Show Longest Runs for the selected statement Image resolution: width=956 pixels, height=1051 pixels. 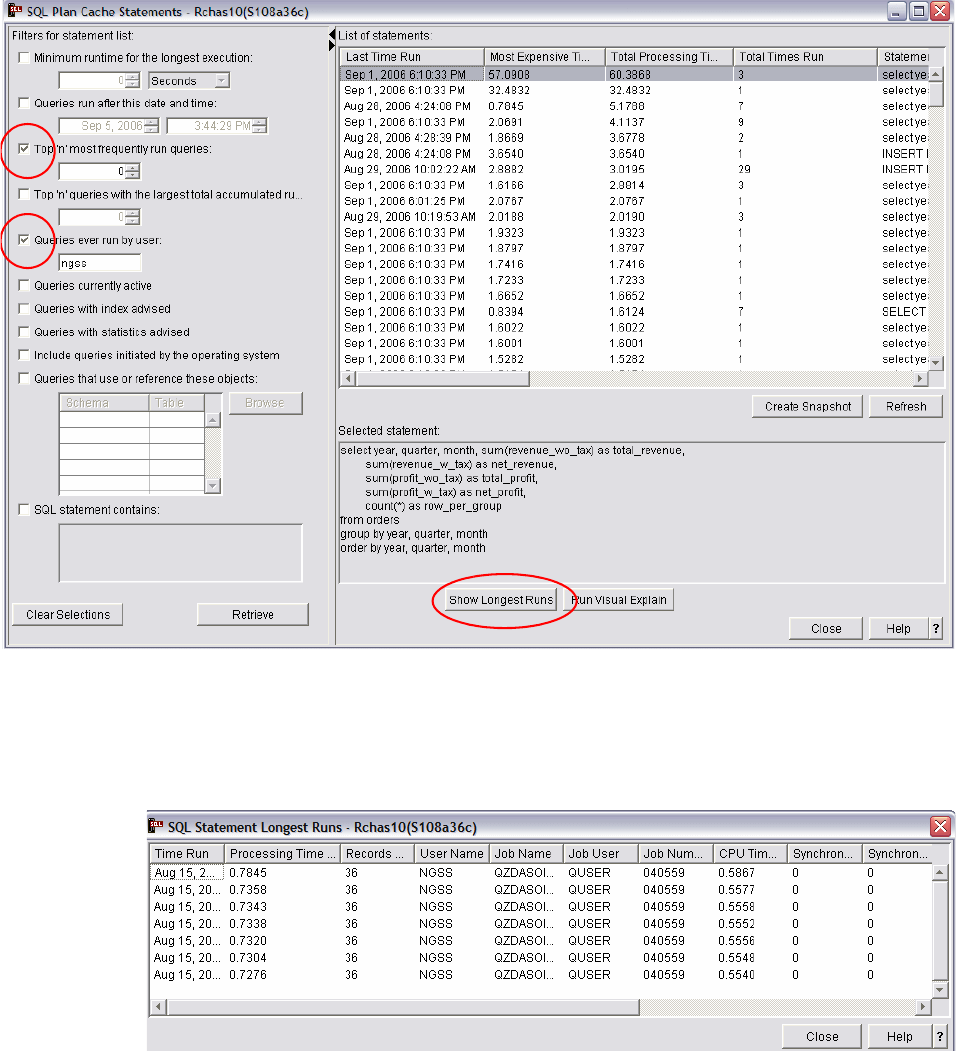point(500,600)
